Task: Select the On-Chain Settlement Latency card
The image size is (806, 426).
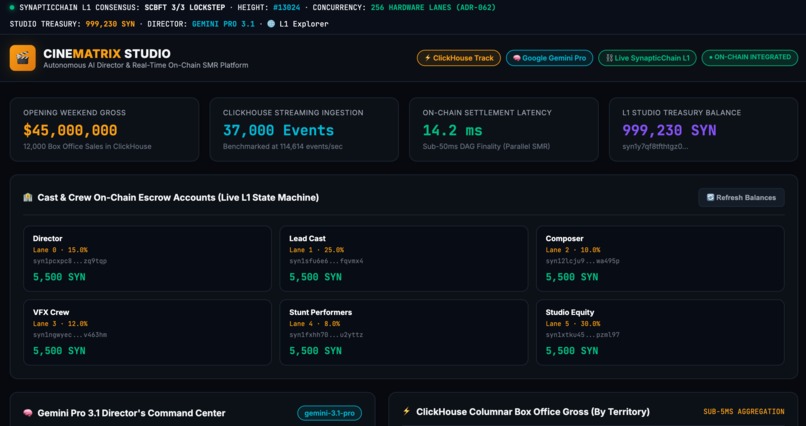Action: 504,129
